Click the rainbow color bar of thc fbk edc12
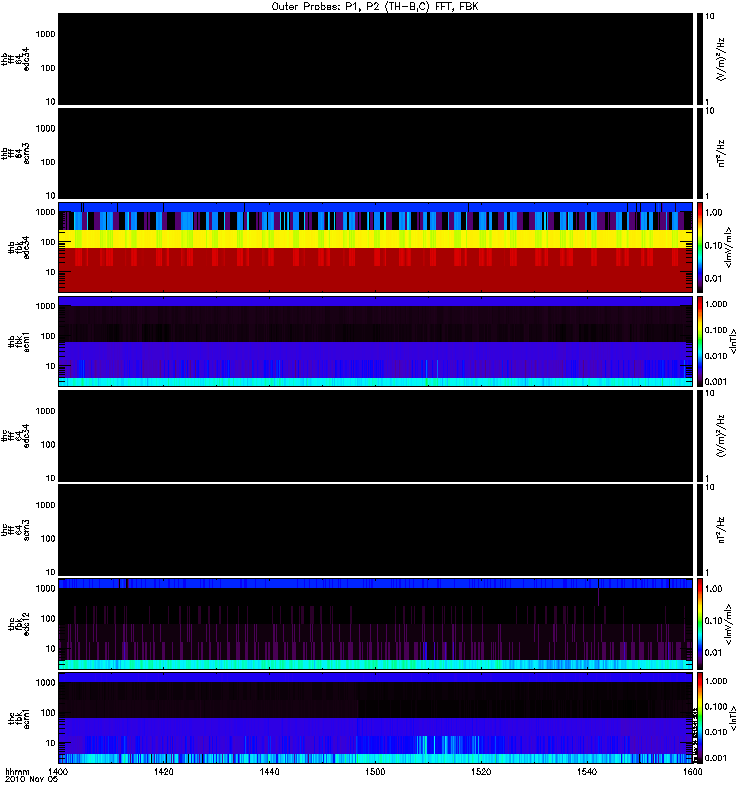The image size is (750, 800). tap(700, 623)
